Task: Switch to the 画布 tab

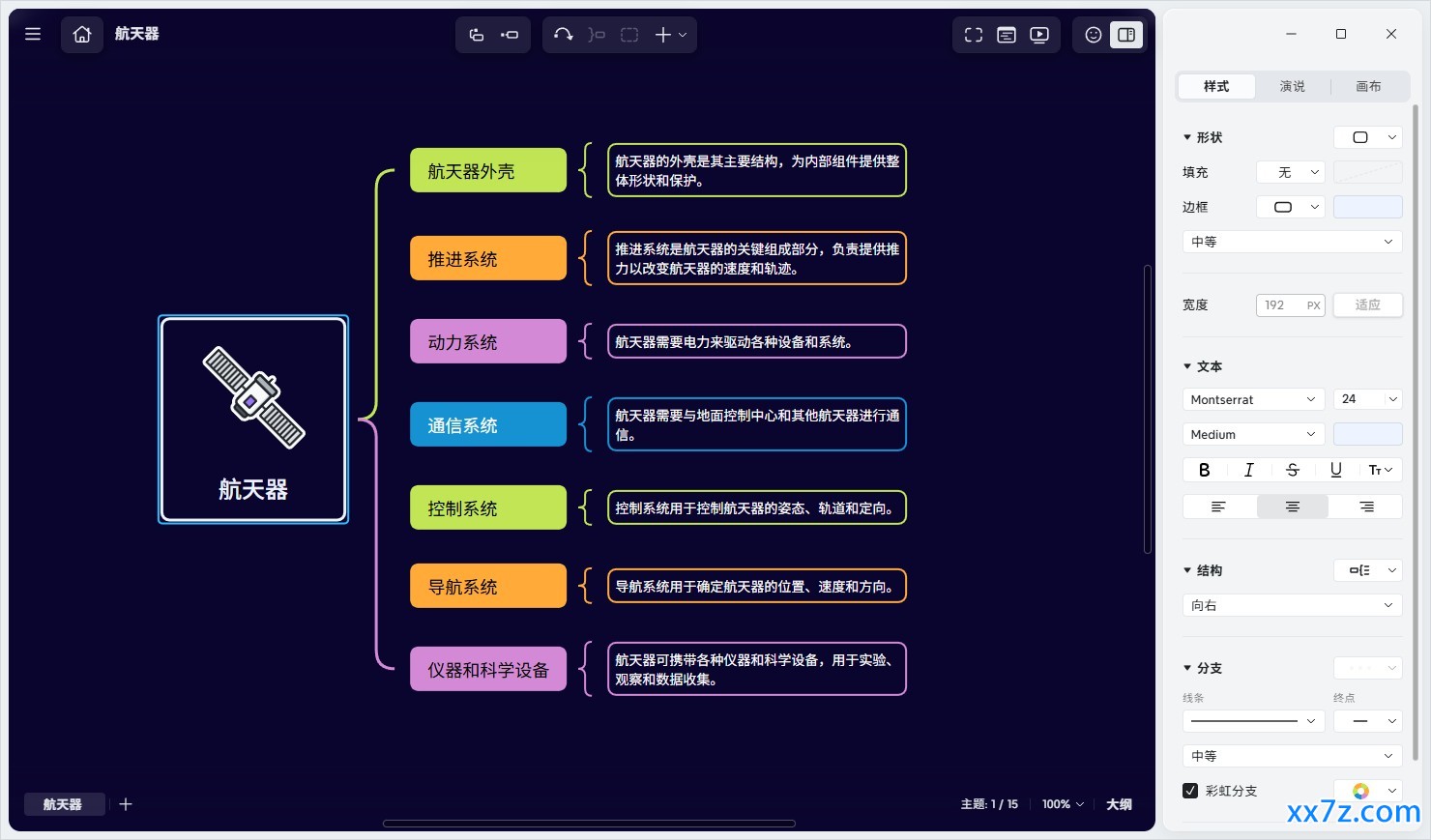Action: tap(1368, 86)
